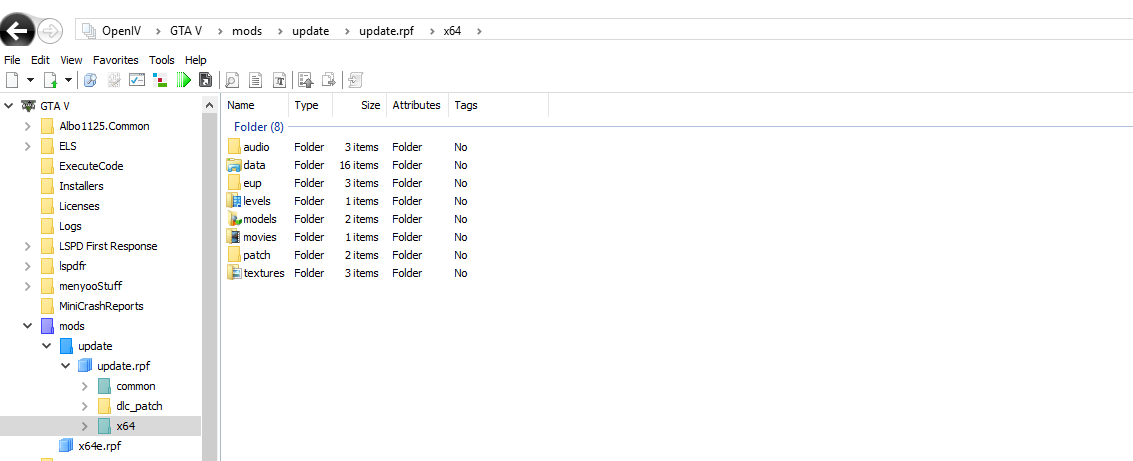Click OpenIV in the address breadcrumb

(x=121, y=30)
